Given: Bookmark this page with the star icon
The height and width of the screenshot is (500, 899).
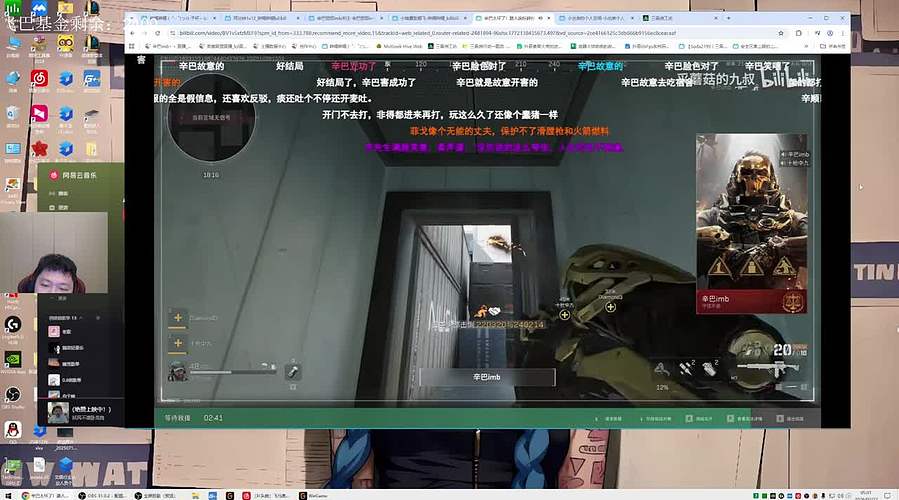Looking at the screenshot, I should [x=781, y=33].
